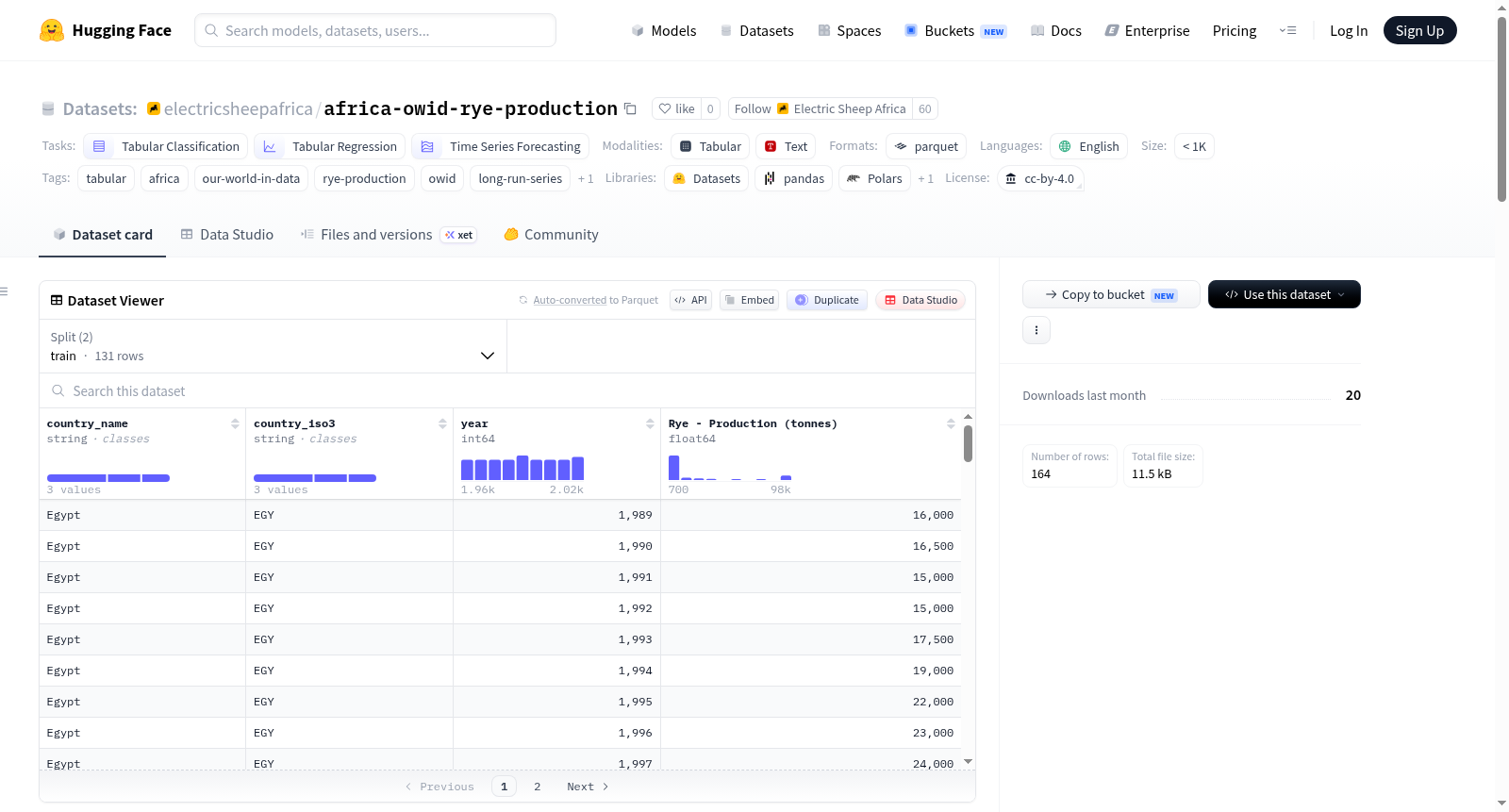
Task: Show more tags with +1 after long-run-series
Action: pos(586,179)
